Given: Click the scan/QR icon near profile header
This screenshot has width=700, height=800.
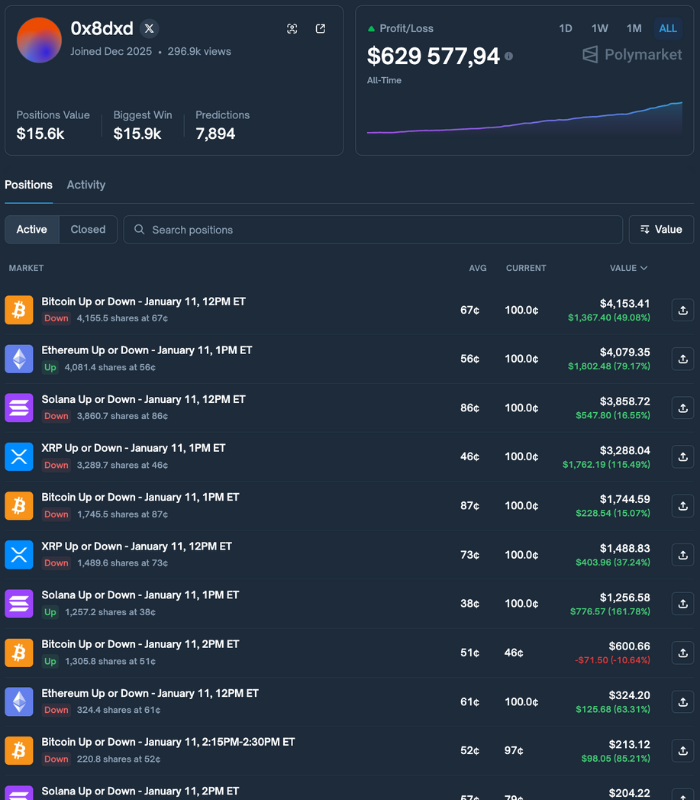Looking at the screenshot, I should [292, 29].
